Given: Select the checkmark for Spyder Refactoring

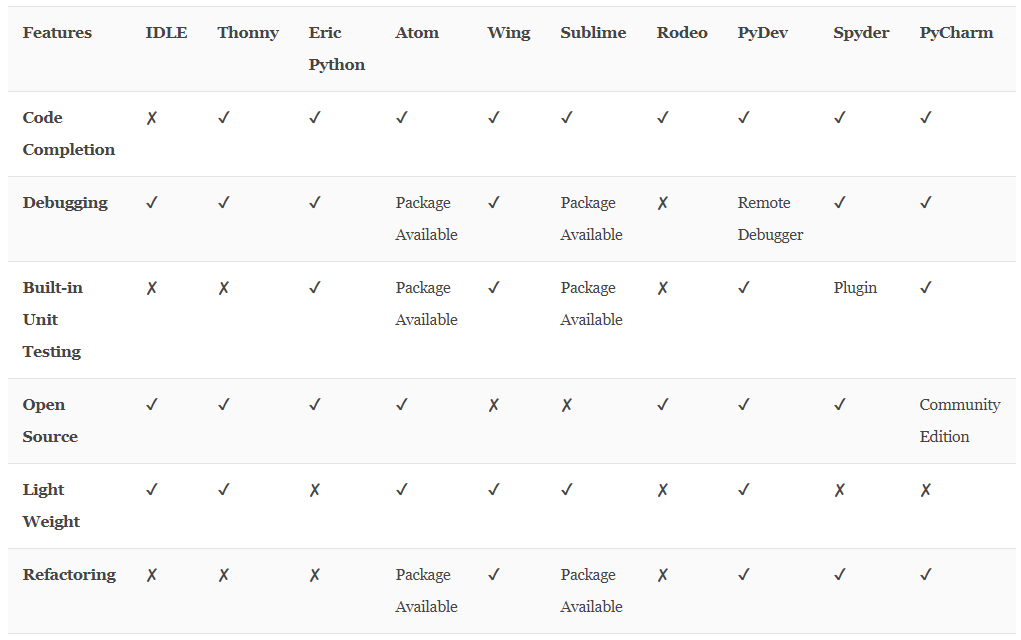Looking at the screenshot, I should pyautogui.click(x=839, y=574).
